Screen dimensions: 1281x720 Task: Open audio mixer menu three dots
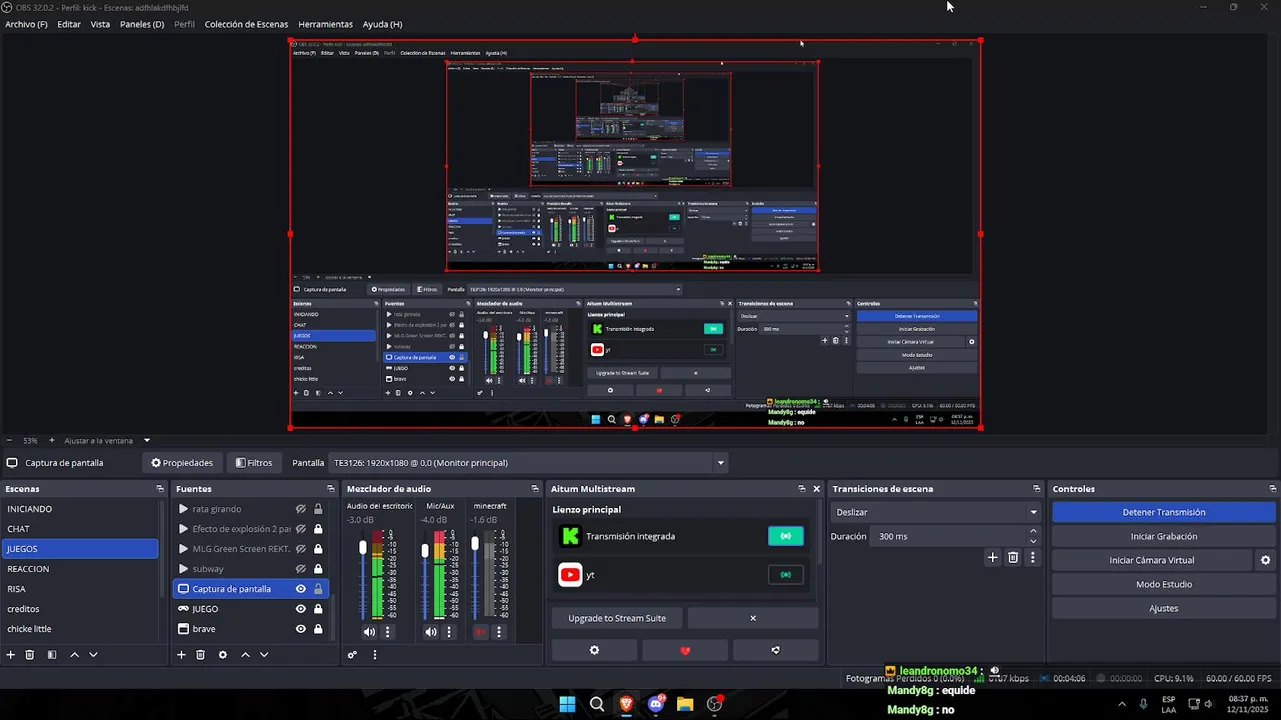pyautogui.click(x=375, y=655)
